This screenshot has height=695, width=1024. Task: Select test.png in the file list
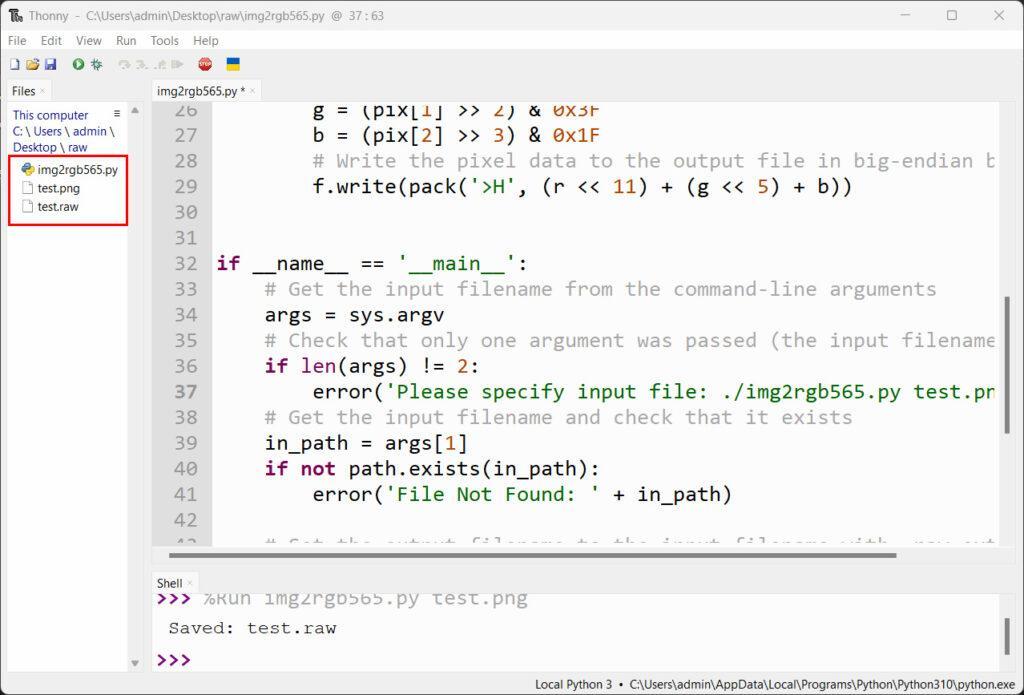click(x=58, y=188)
